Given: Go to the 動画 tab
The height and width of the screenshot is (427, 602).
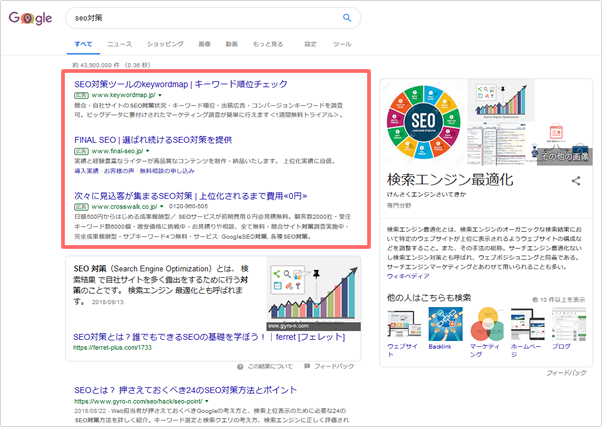Looking at the screenshot, I should pyautogui.click(x=232, y=44).
